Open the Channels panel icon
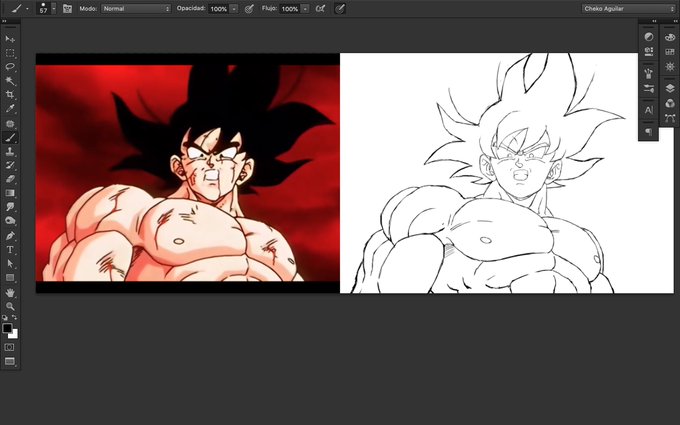This screenshot has height=425, width=680. 670,103
